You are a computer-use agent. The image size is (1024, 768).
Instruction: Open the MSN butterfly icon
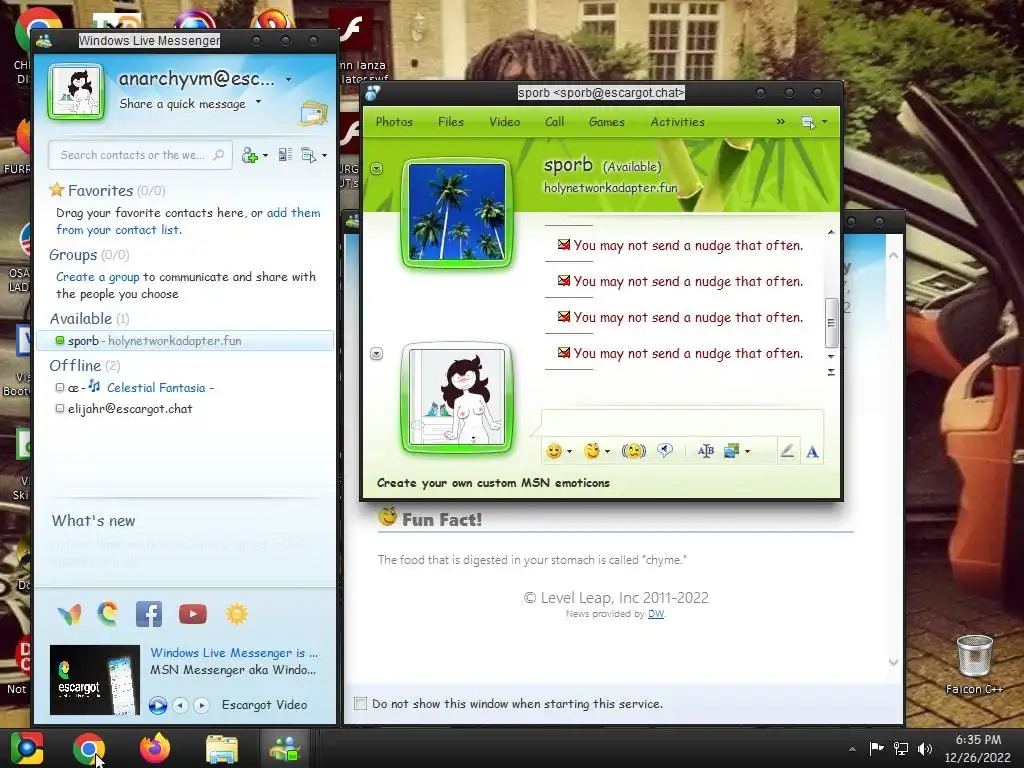(69, 614)
